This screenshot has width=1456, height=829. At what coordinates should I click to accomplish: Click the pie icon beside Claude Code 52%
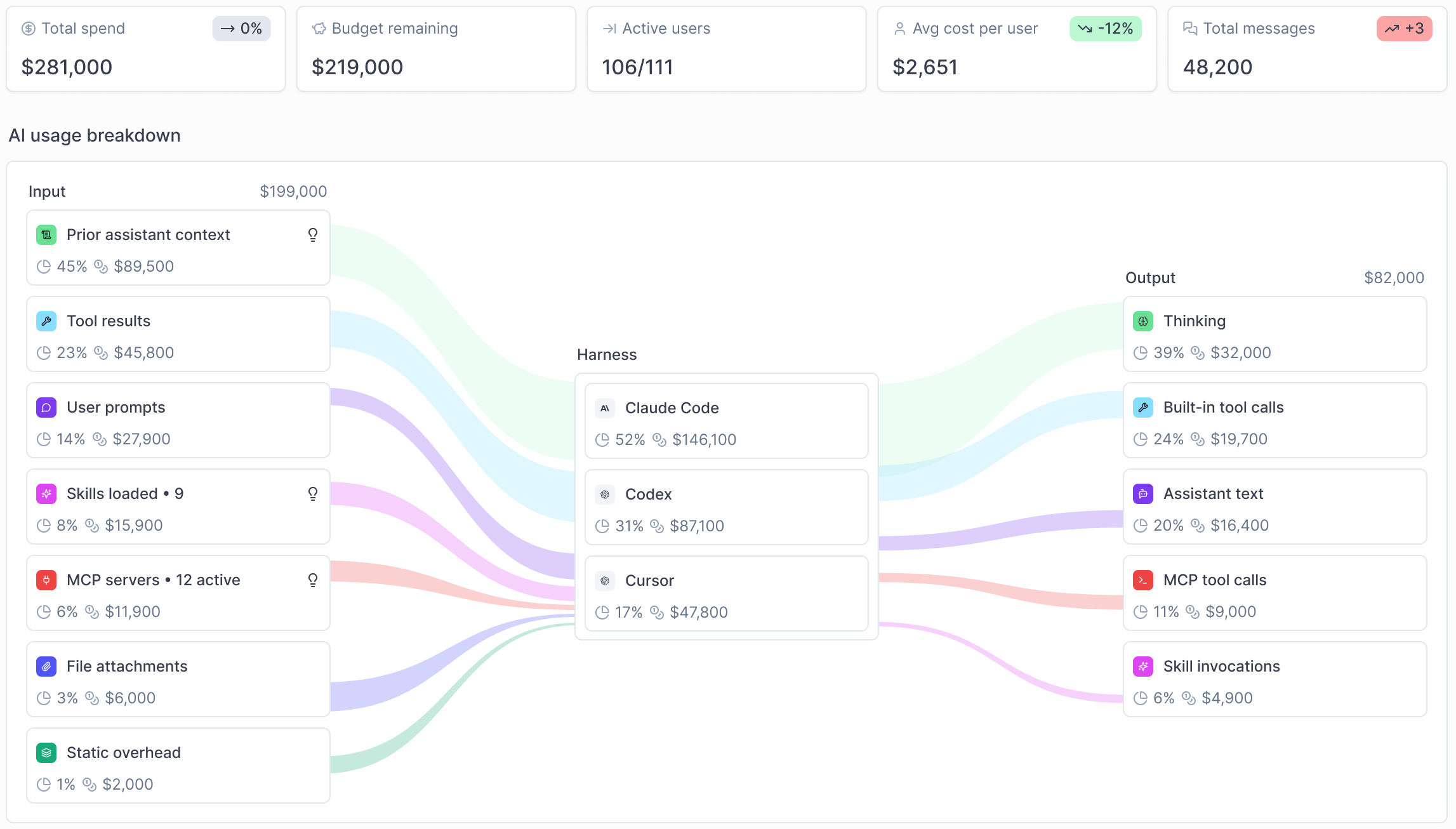coord(602,440)
